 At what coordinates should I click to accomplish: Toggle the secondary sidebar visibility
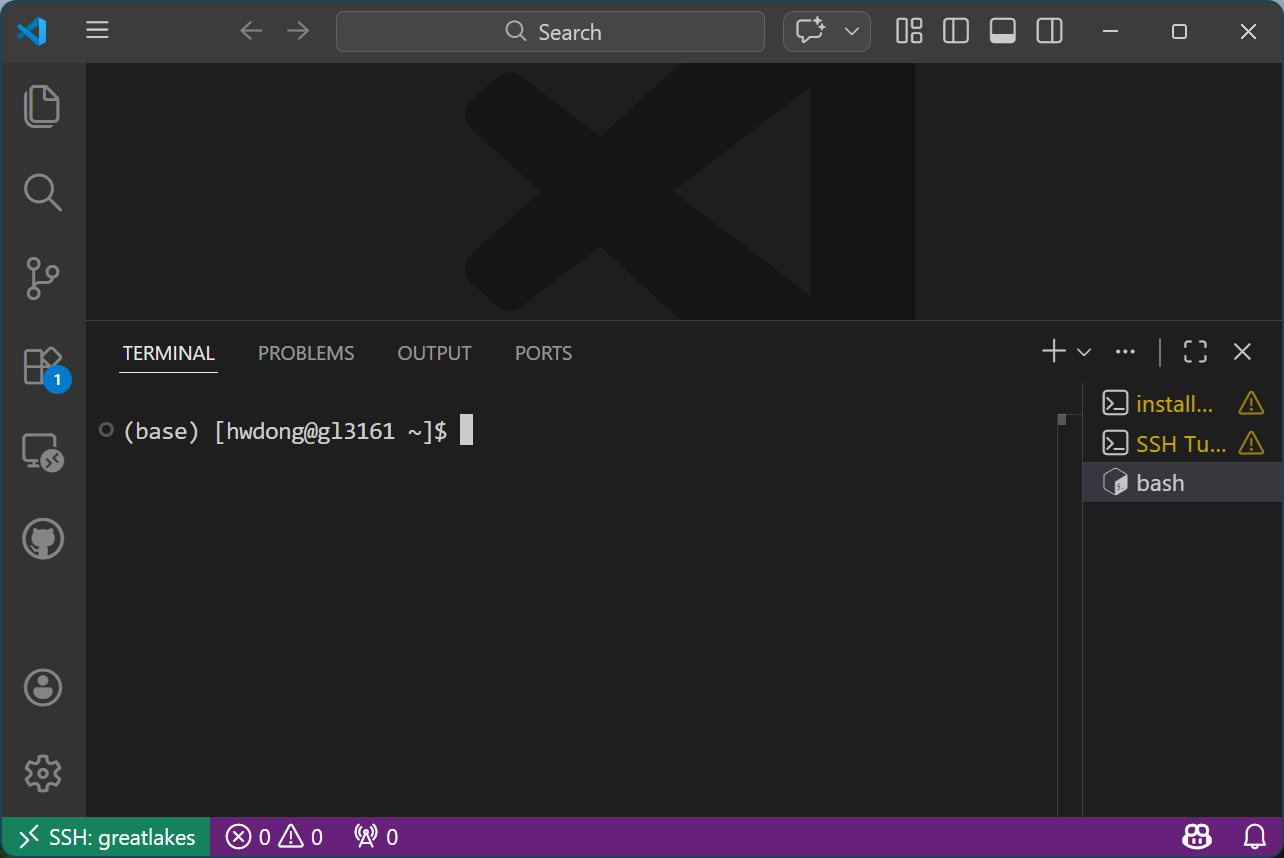[1049, 31]
